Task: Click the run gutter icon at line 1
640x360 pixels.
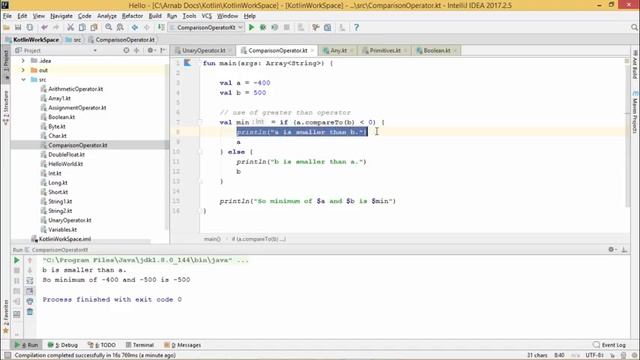Action: pos(187,63)
